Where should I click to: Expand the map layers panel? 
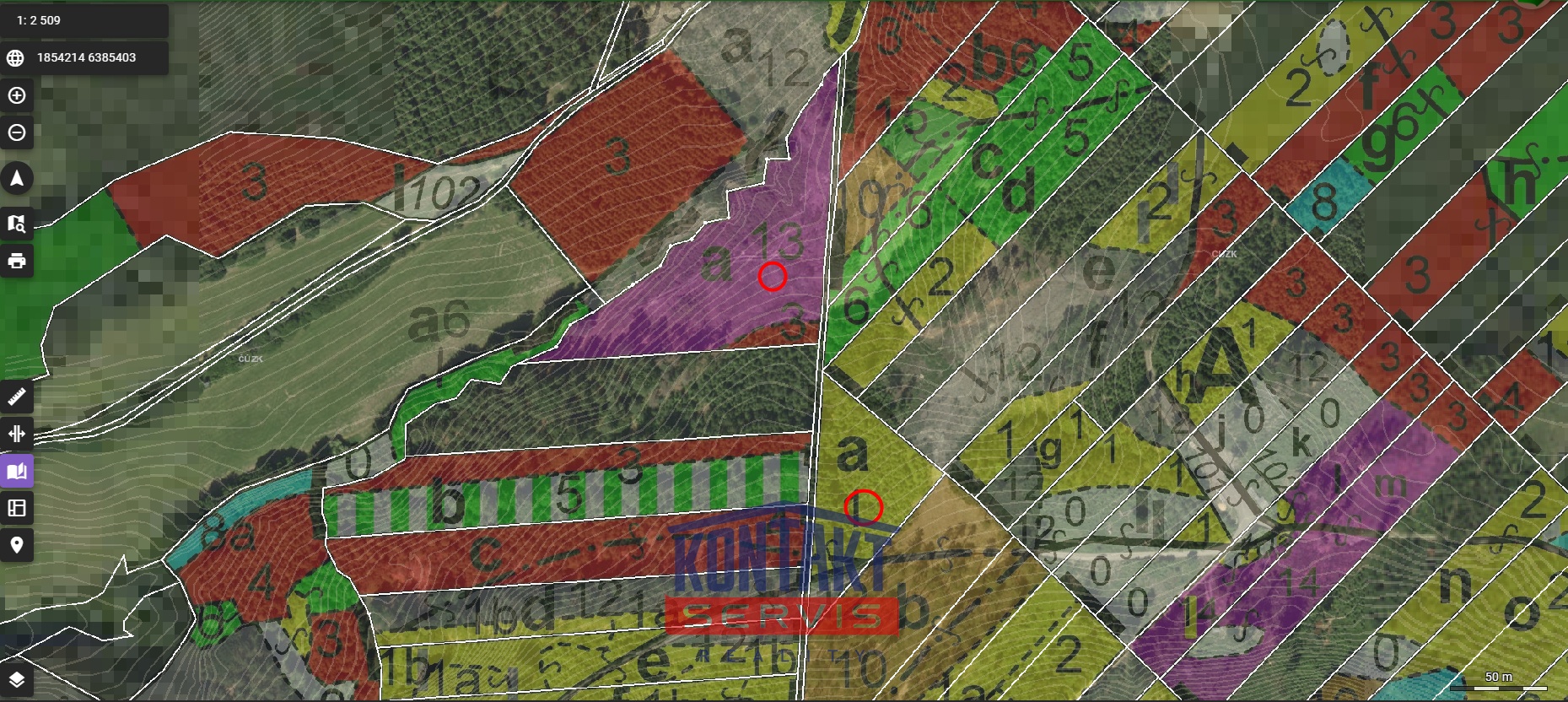[17, 680]
